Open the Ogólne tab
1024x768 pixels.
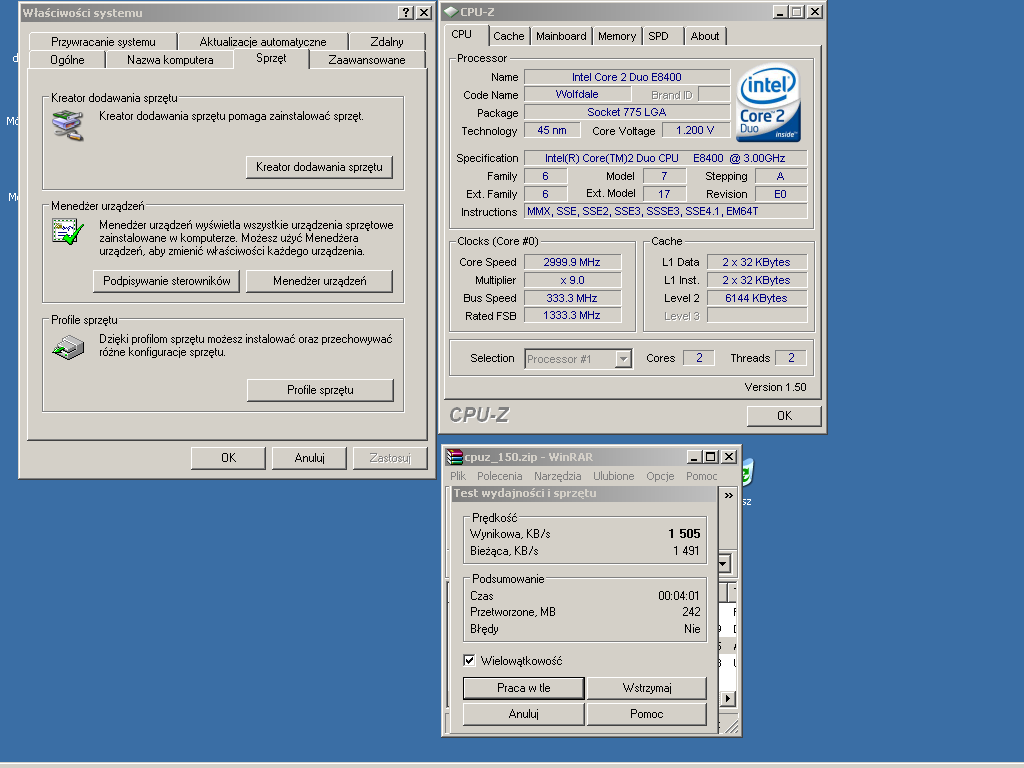pyautogui.click(x=67, y=59)
